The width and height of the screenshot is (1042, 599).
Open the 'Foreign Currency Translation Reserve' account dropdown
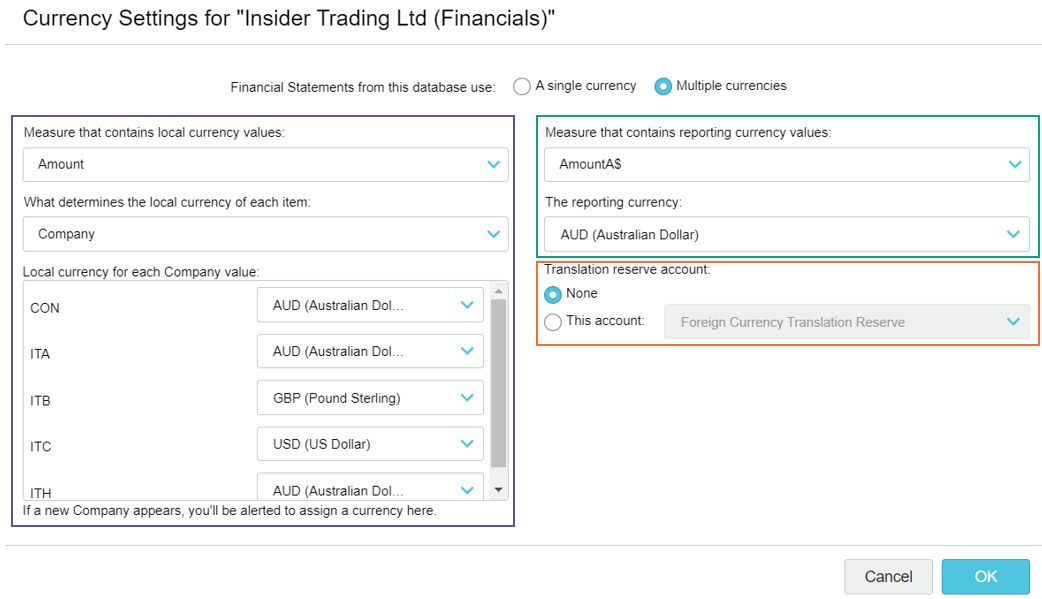tap(846, 322)
